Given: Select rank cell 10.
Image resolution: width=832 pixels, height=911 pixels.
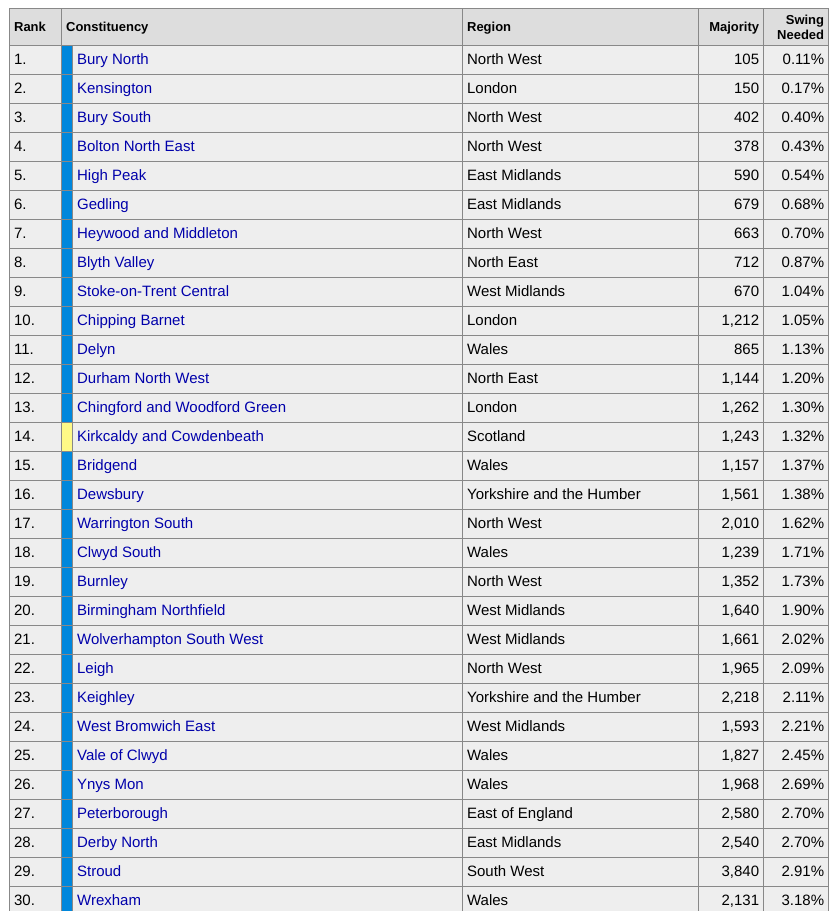Looking at the screenshot, I should click(x=35, y=321).
